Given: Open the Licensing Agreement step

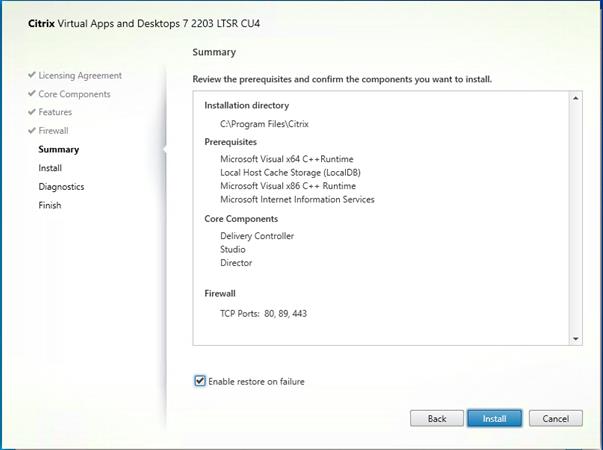Looking at the screenshot, I should pyautogui.click(x=80, y=75).
